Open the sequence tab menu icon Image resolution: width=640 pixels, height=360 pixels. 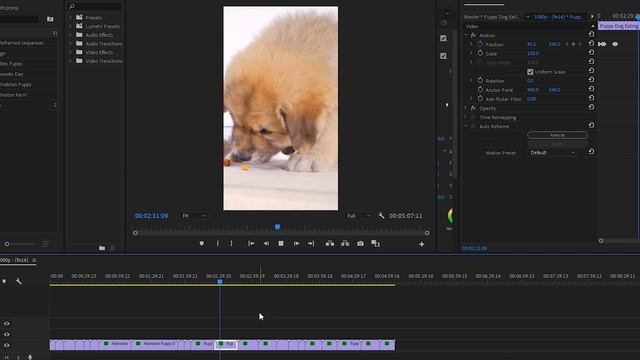34,260
